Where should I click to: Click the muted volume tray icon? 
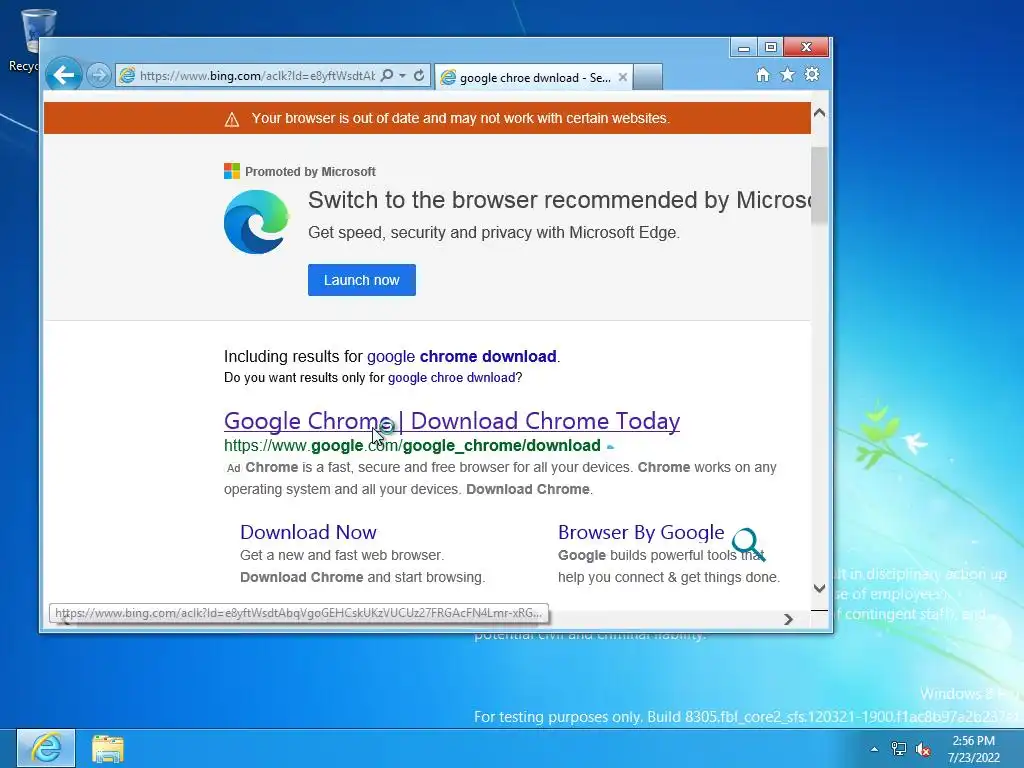[923, 749]
